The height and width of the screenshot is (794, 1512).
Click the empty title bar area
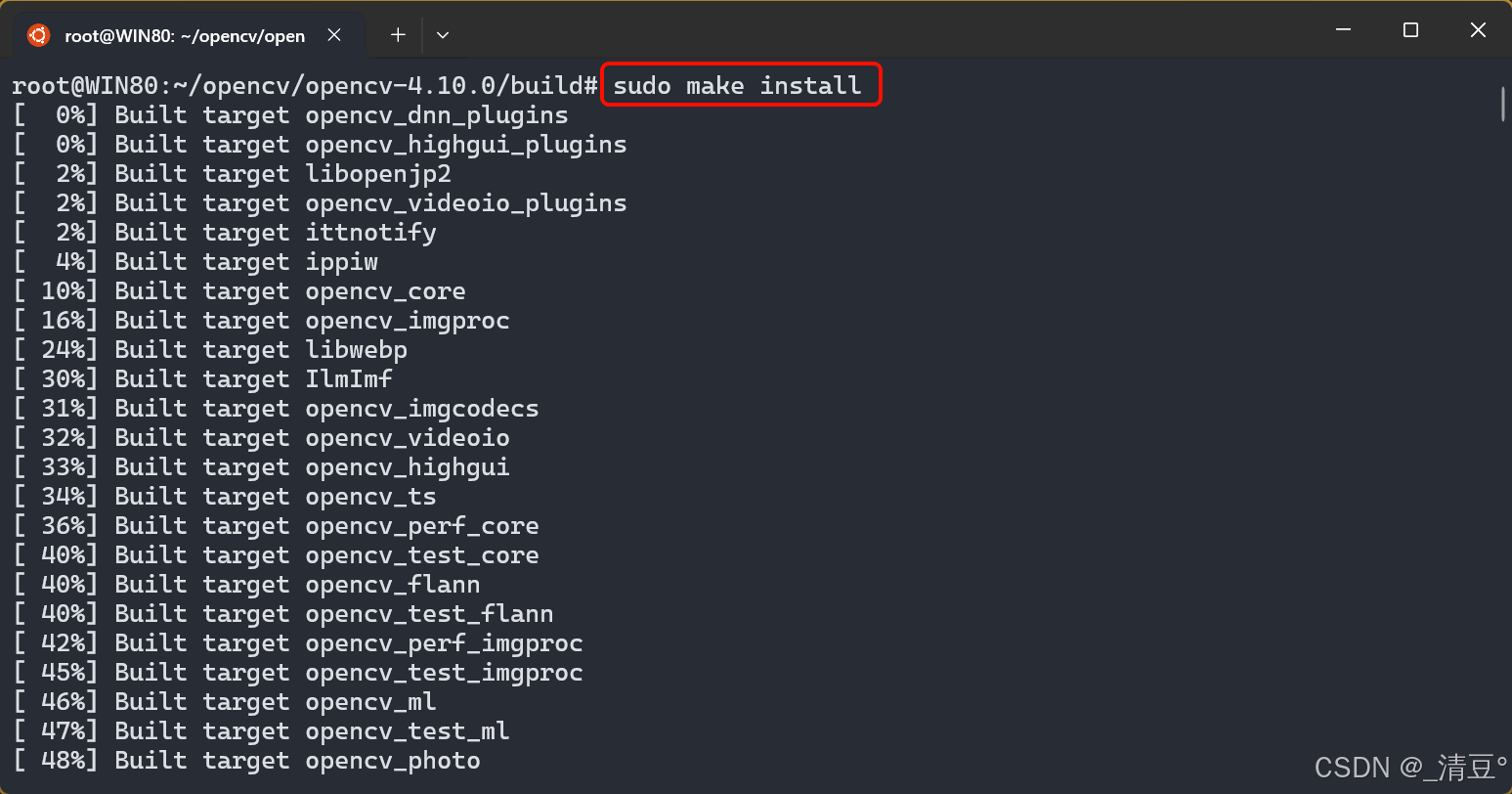point(880,30)
